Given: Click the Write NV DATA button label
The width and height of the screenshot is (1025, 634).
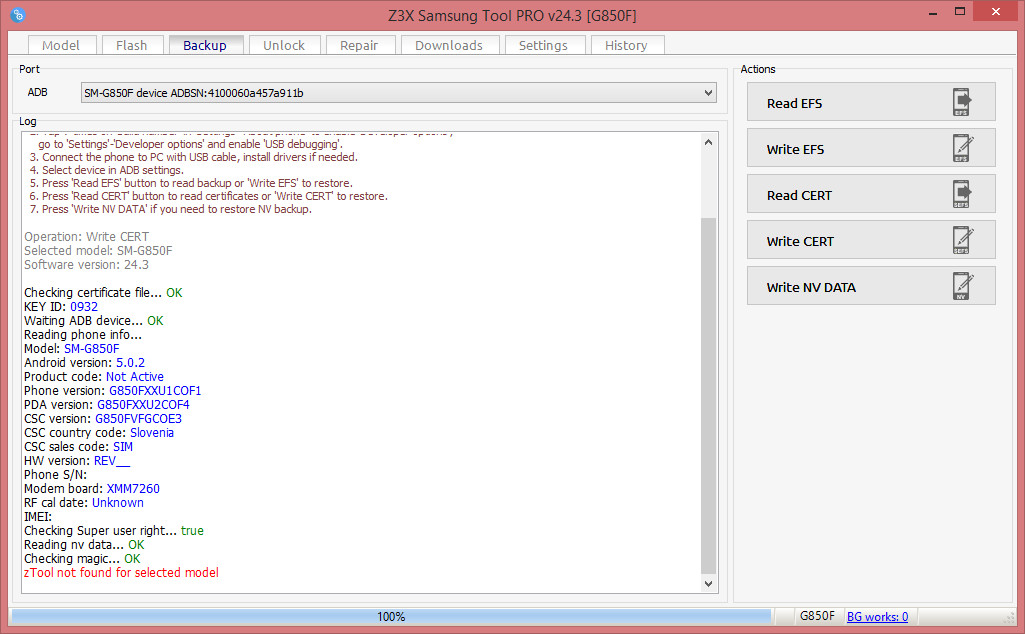Looking at the screenshot, I should (x=811, y=287).
